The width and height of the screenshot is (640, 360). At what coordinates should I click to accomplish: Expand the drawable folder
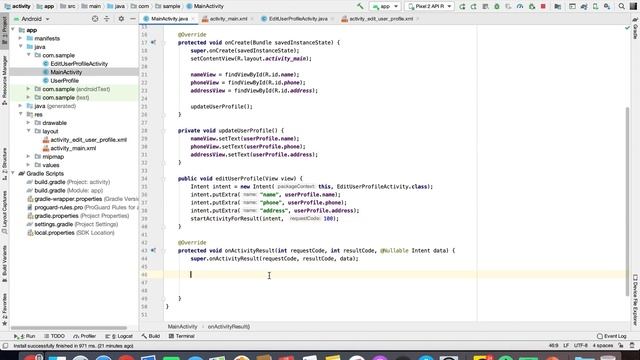click(x=29, y=123)
